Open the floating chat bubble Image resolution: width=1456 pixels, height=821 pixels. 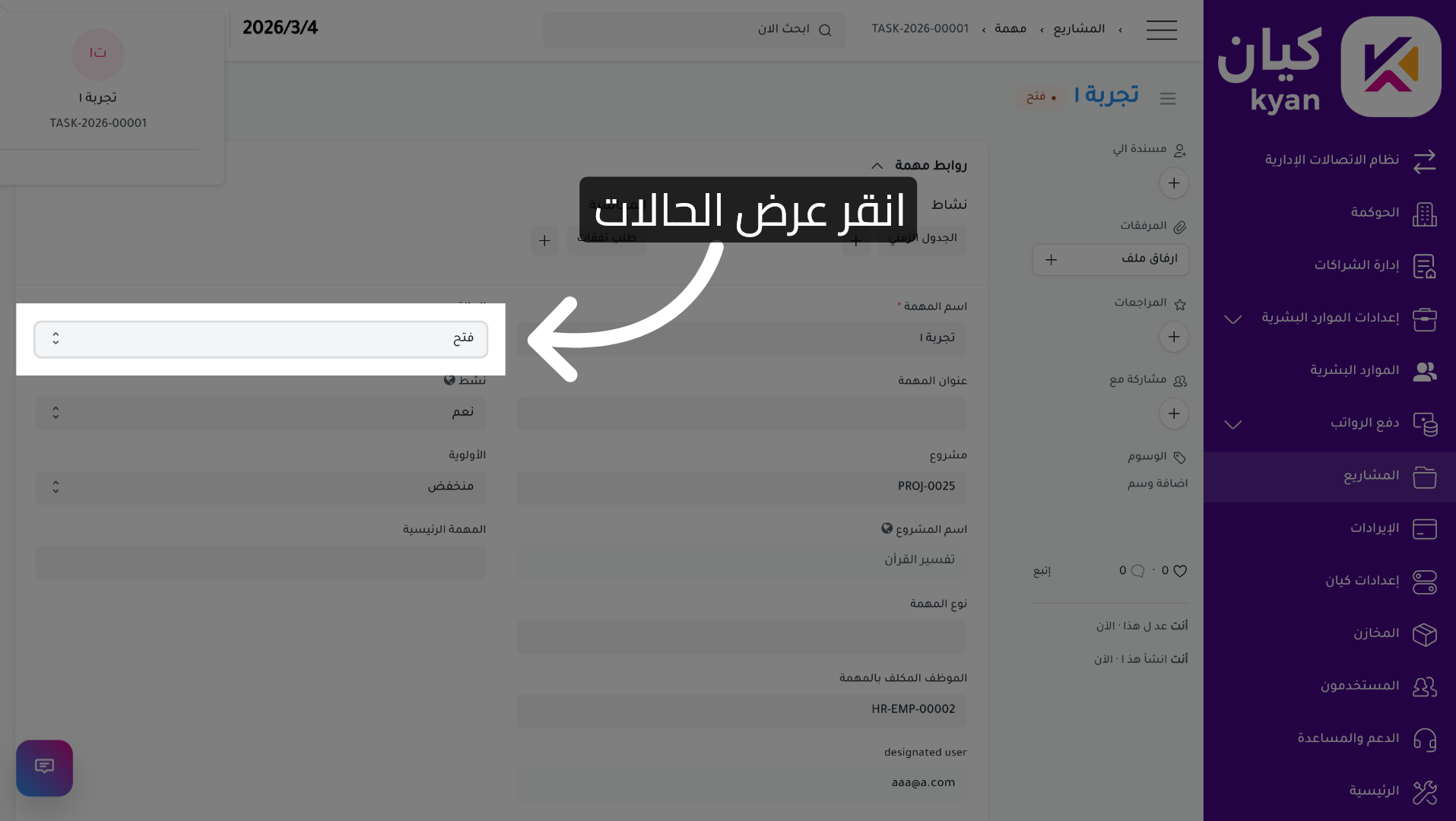click(44, 768)
